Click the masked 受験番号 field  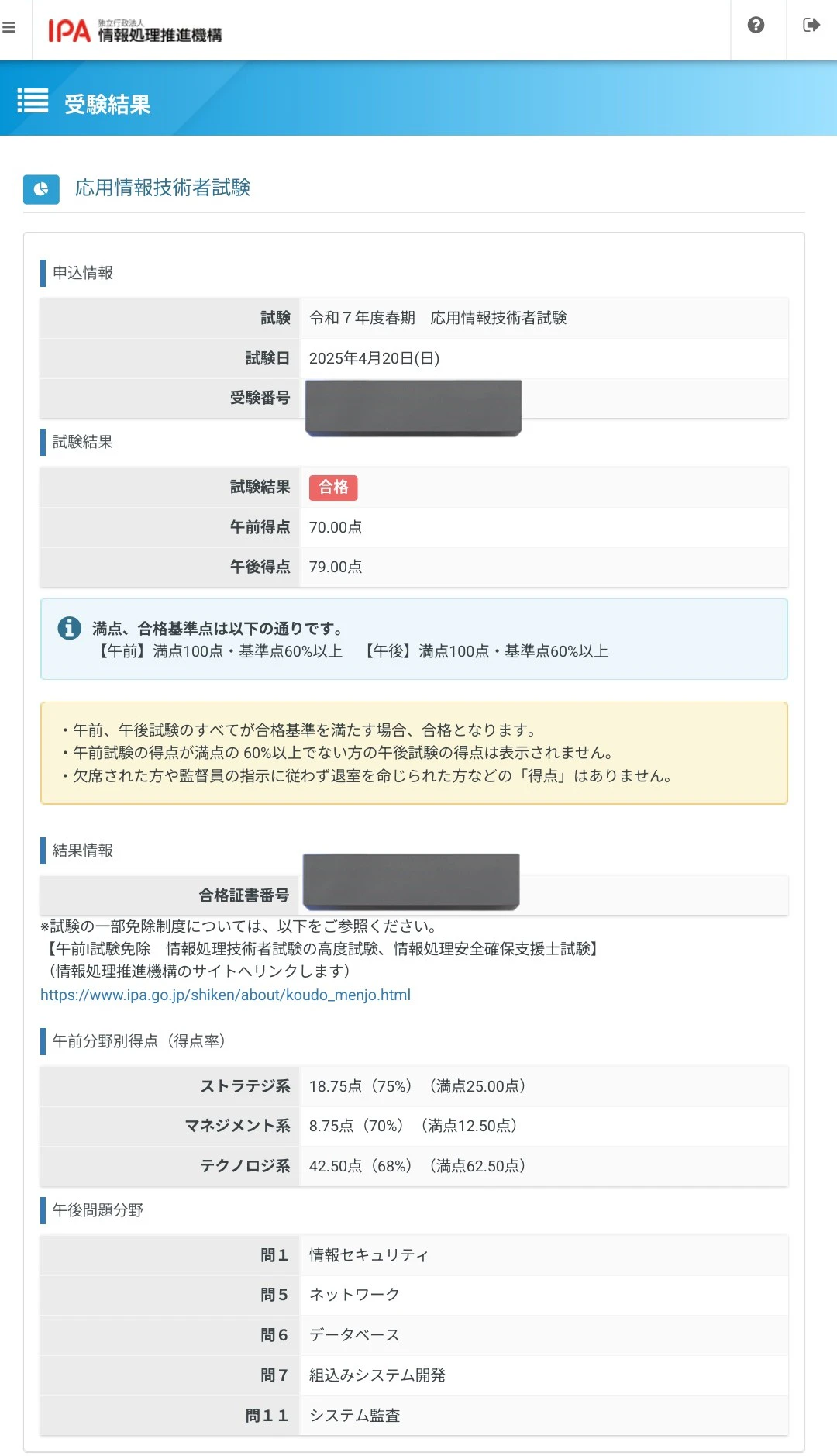tap(413, 408)
